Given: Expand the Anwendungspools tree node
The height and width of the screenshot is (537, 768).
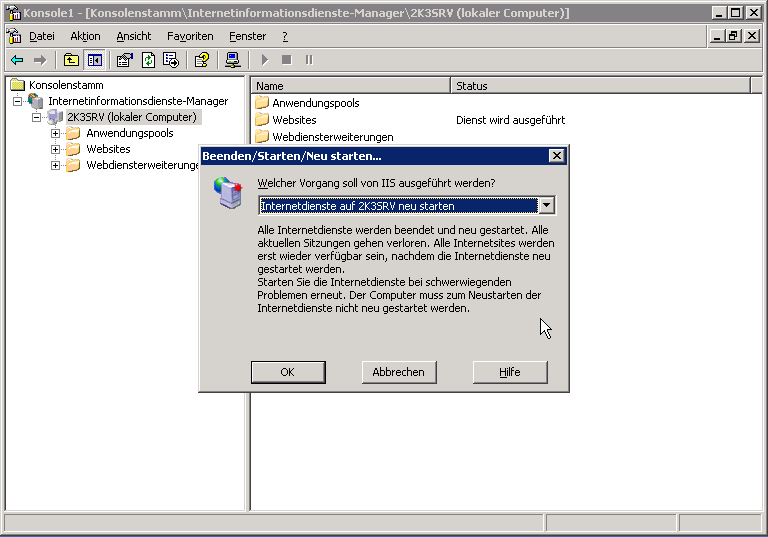Looking at the screenshot, I should coord(55,133).
